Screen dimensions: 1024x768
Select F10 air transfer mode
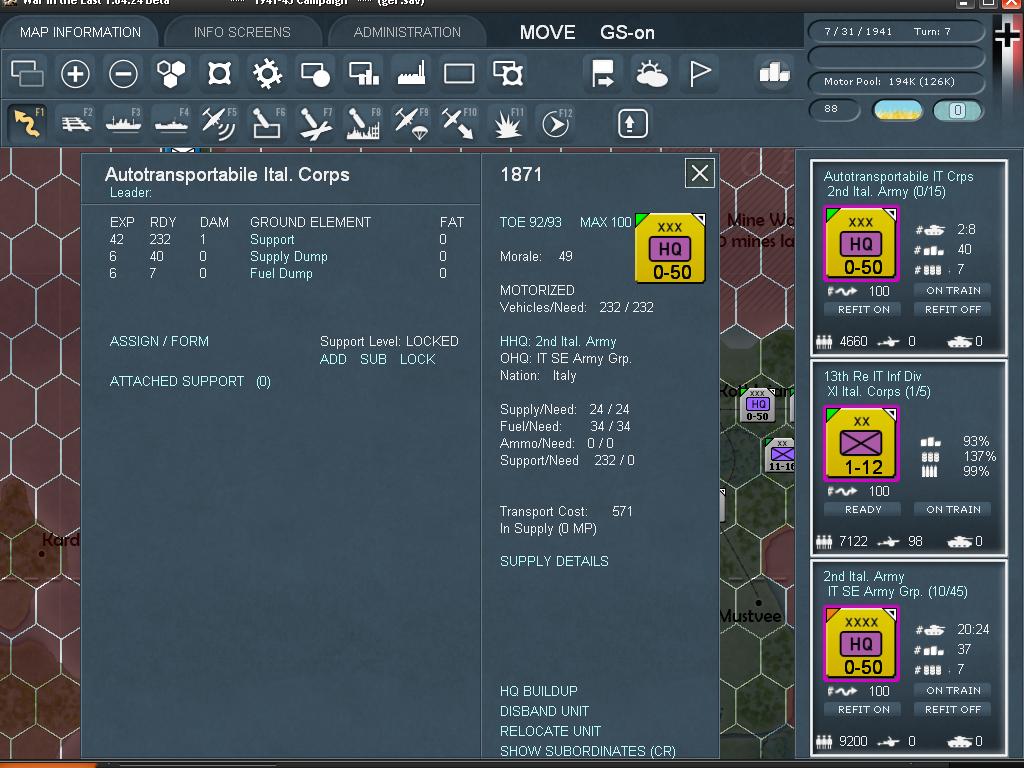pyautogui.click(x=459, y=123)
